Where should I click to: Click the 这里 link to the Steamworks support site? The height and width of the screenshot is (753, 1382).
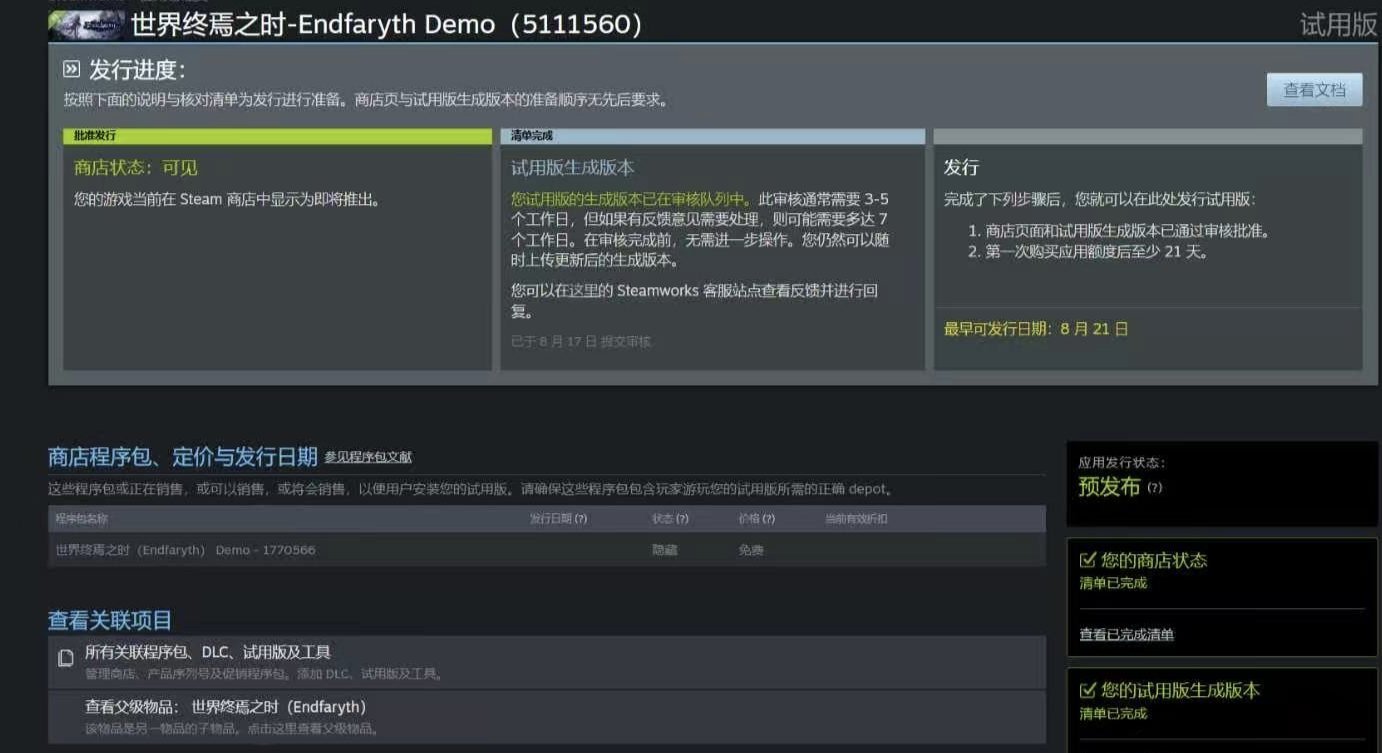pos(583,291)
